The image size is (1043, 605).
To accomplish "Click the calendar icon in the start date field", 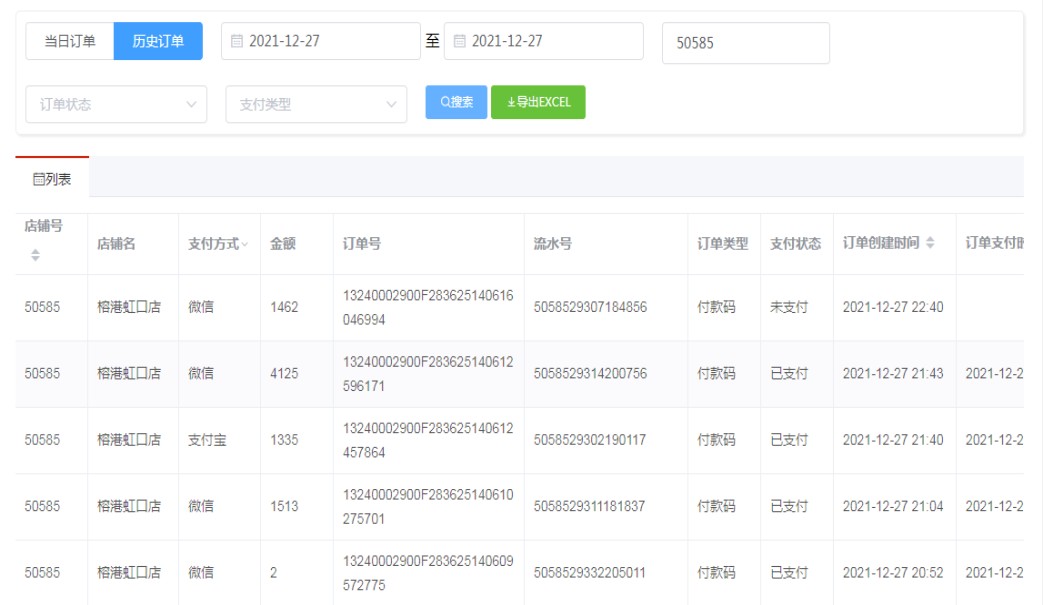I will click(237, 42).
